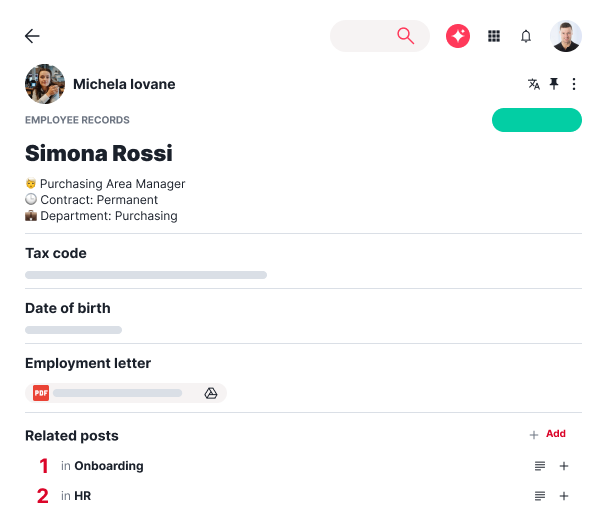The width and height of the screenshot is (602, 526).
Task: Pin this employee record
Action: coord(554,85)
